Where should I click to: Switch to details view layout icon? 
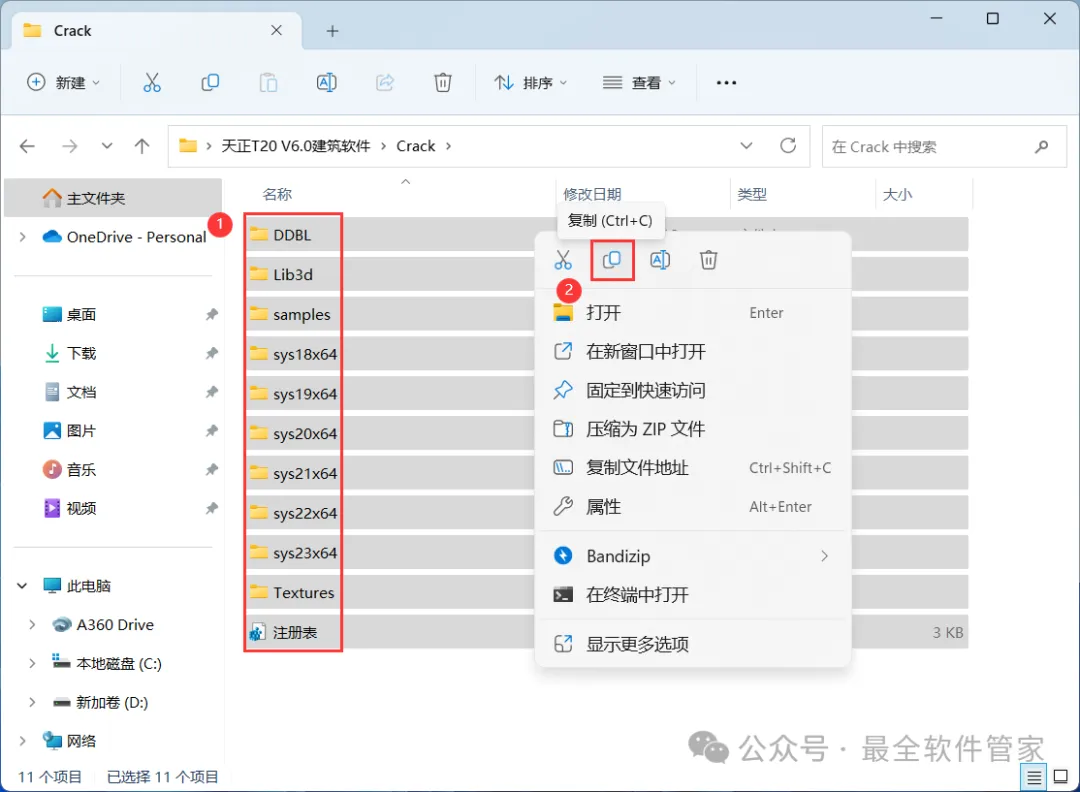pos(1034,778)
